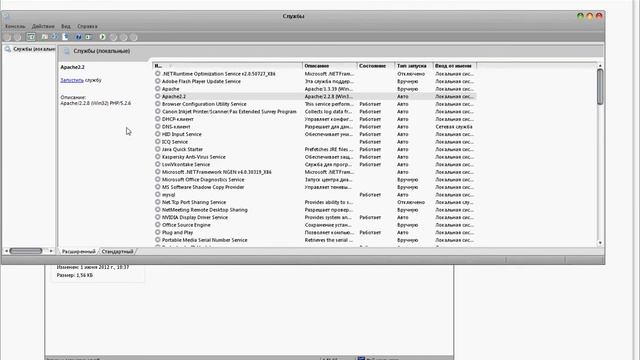The image size is (640, 360).
Task: Select Microsoft .NET Framework NGEN v4.0.30319_X86 row
Action: (x=315, y=172)
